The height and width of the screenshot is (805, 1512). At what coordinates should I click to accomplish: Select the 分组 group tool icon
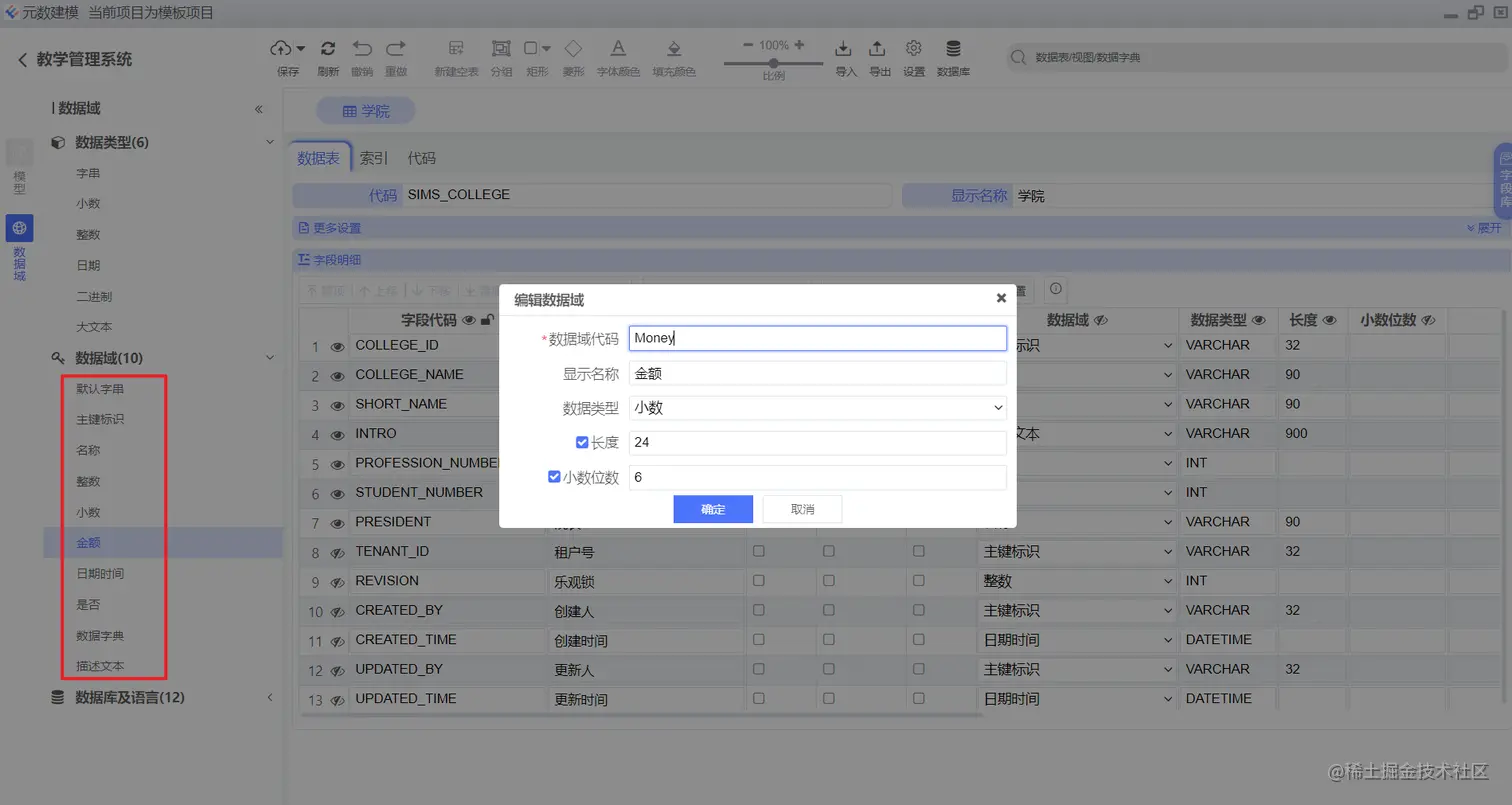[x=501, y=48]
